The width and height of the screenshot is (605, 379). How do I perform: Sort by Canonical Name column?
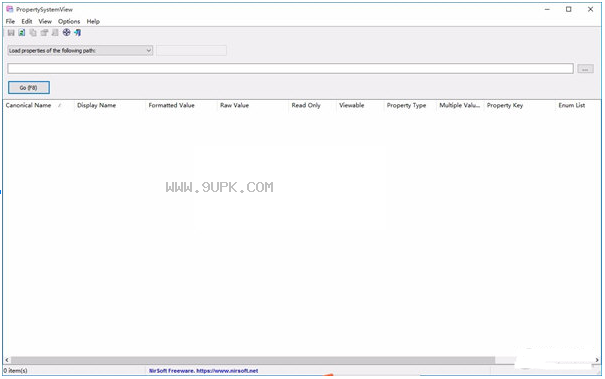point(38,105)
